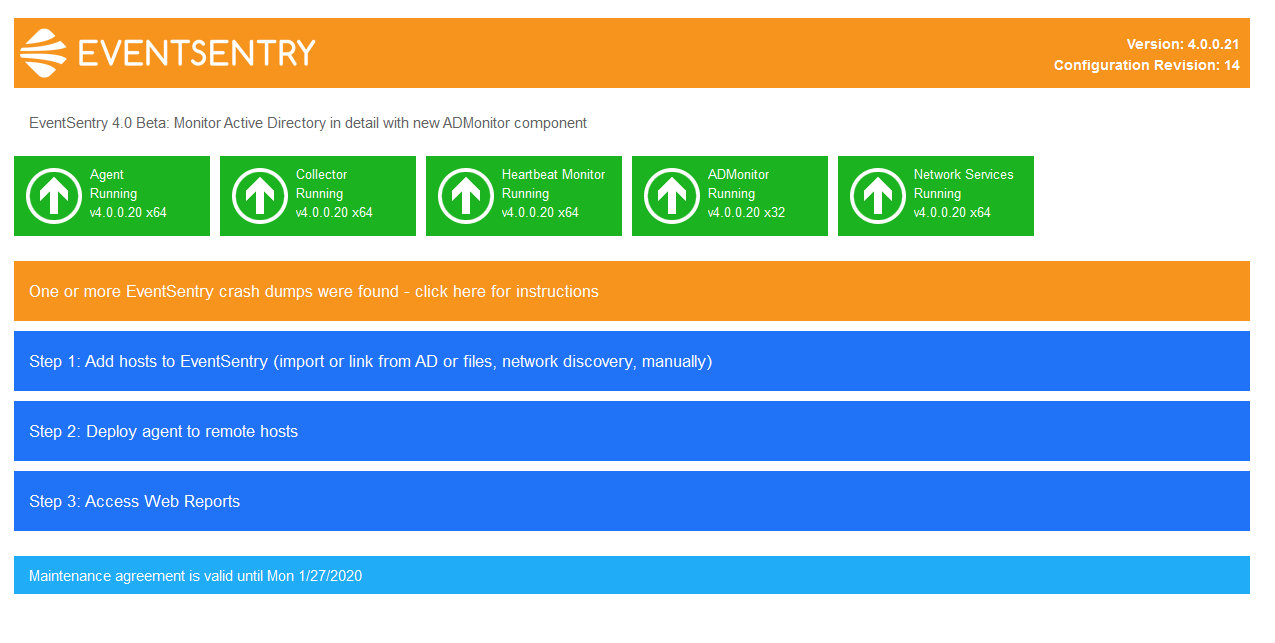Click the 'Collector' tile label
The image size is (1275, 643).
[322, 174]
